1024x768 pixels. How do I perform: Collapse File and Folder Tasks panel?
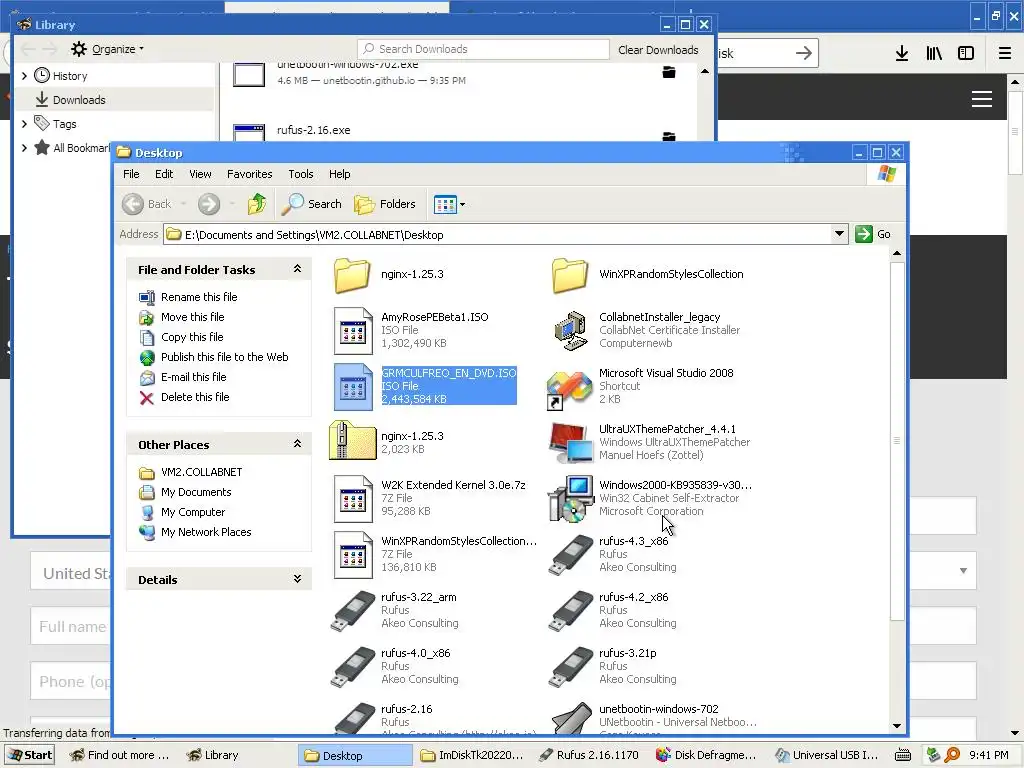[x=297, y=269]
